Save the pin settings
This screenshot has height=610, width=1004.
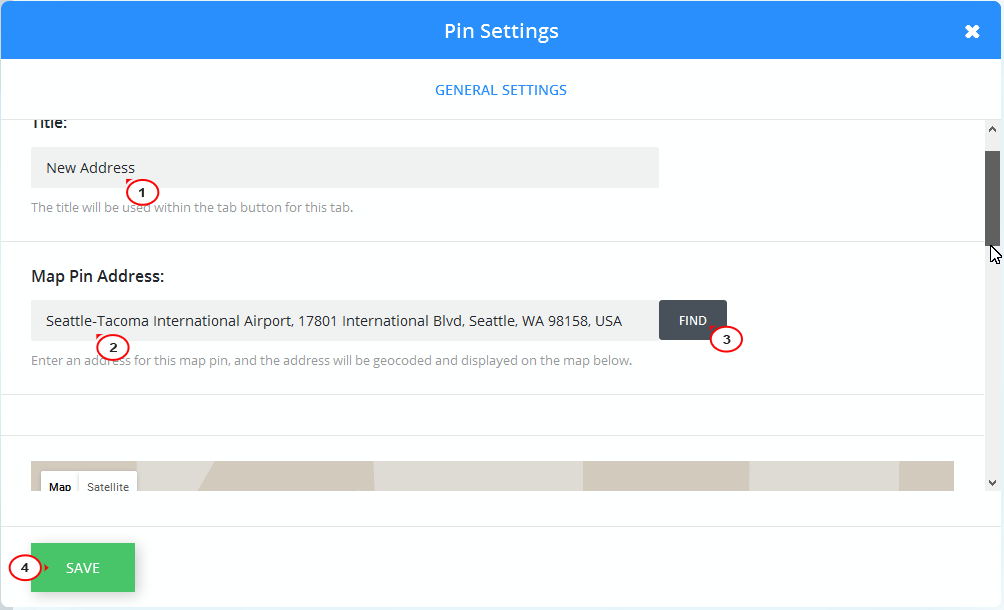[83, 568]
